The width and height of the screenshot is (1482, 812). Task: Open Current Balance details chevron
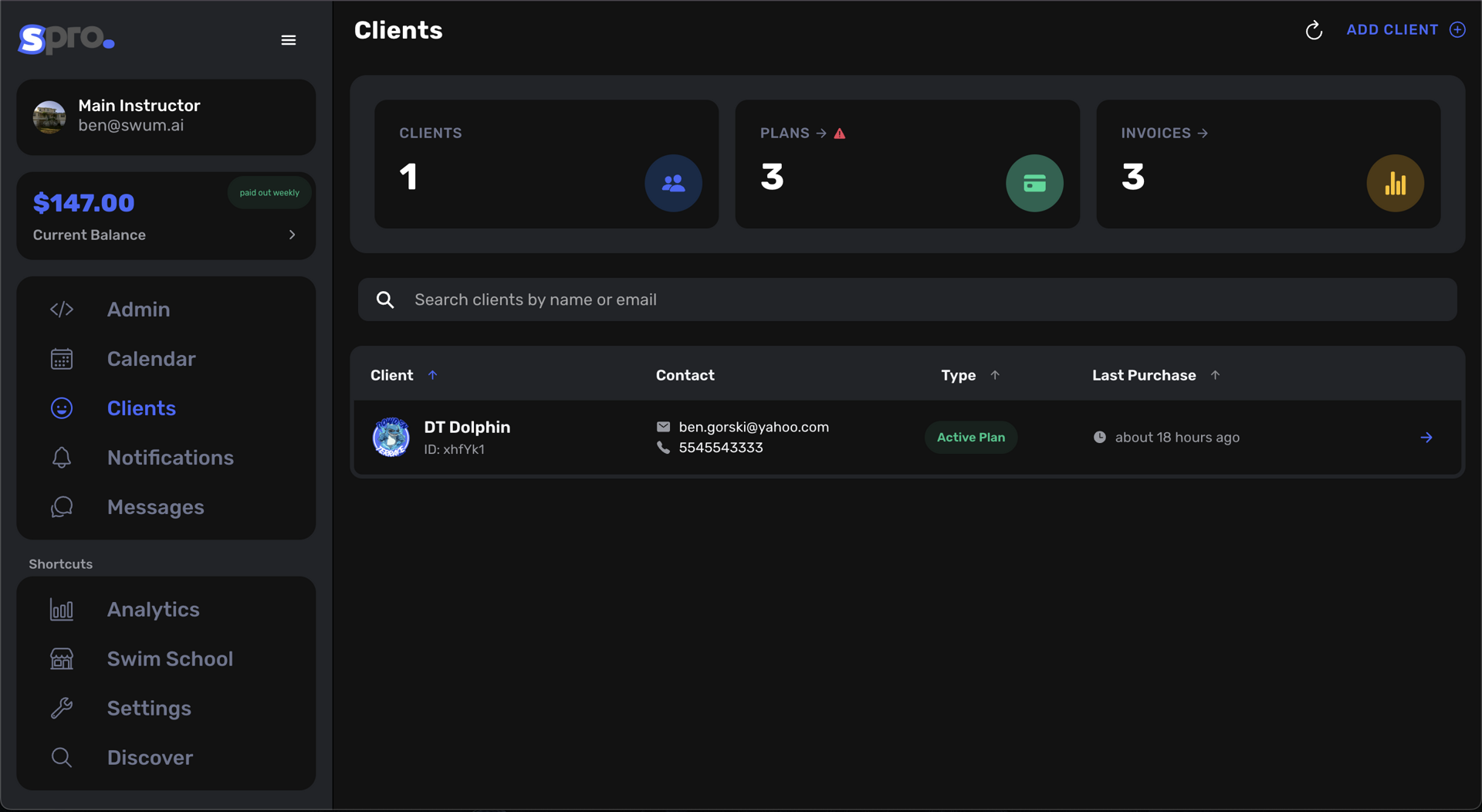(x=292, y=235)
